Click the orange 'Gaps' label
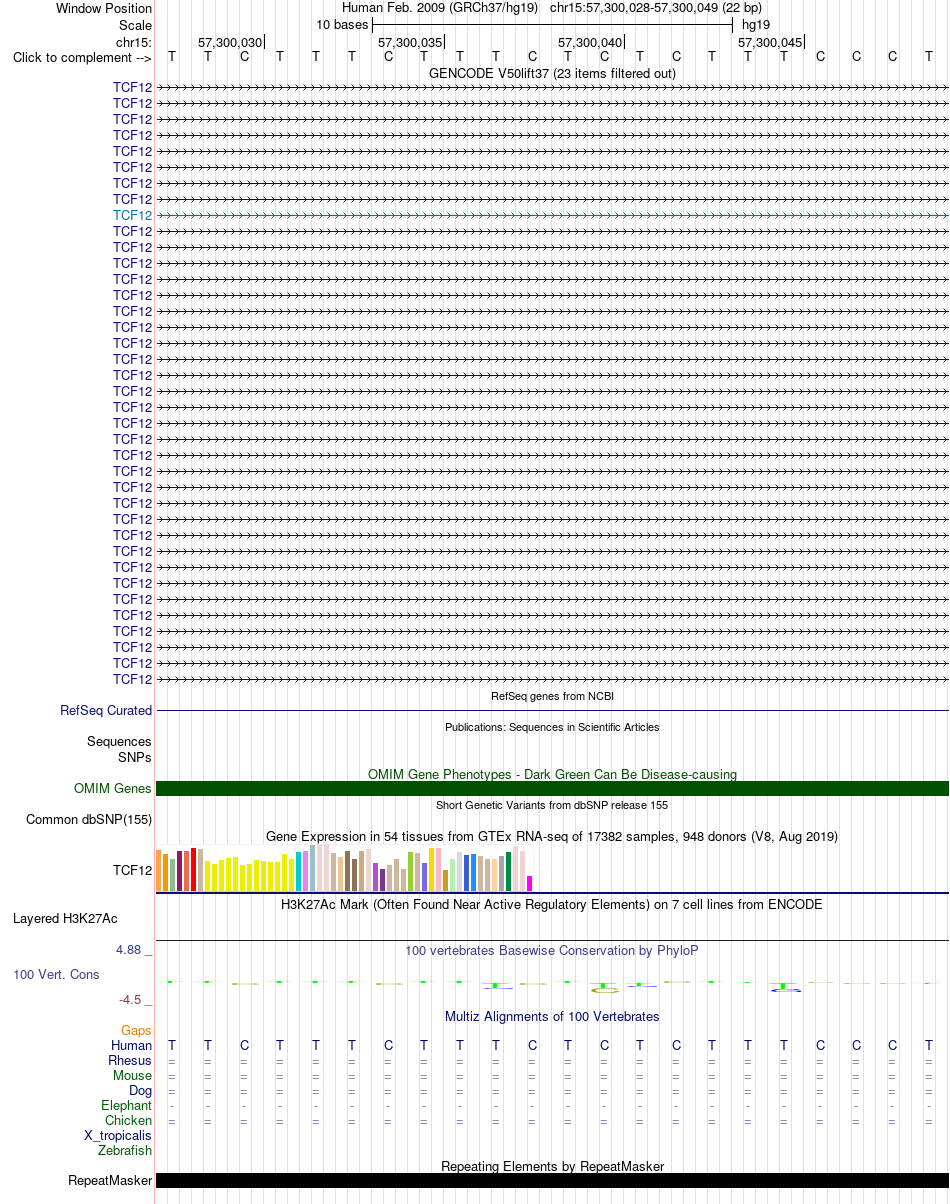Image resolution: width=950 pixels, height=1204 pixels. (x=136, y=1030)
